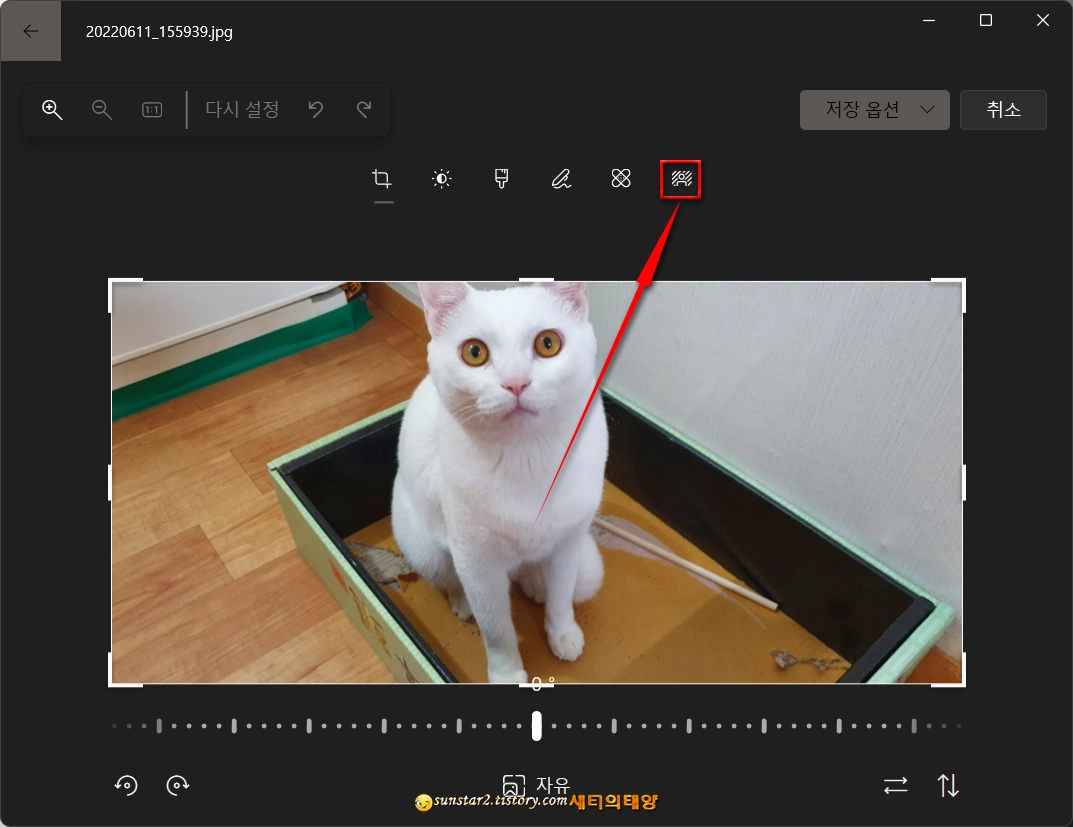Zoom out of the photo
Image resolution: width=1073 pixels, height=827 pixels.
[x=101, y=109]
